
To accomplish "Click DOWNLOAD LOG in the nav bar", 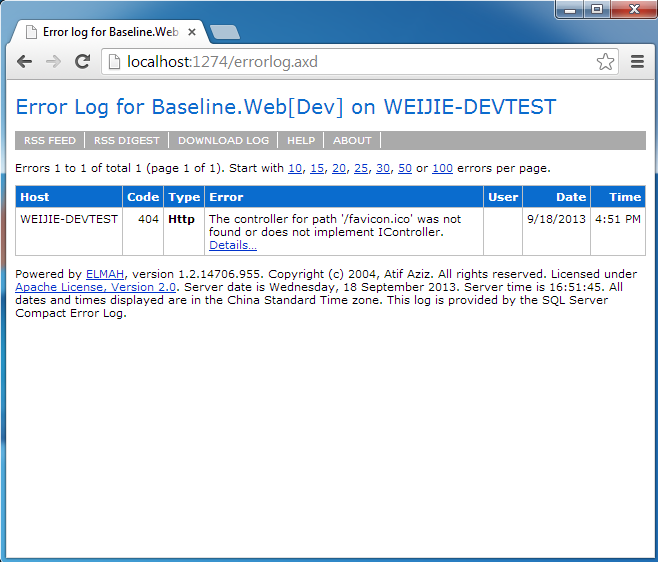I will 223,140.
